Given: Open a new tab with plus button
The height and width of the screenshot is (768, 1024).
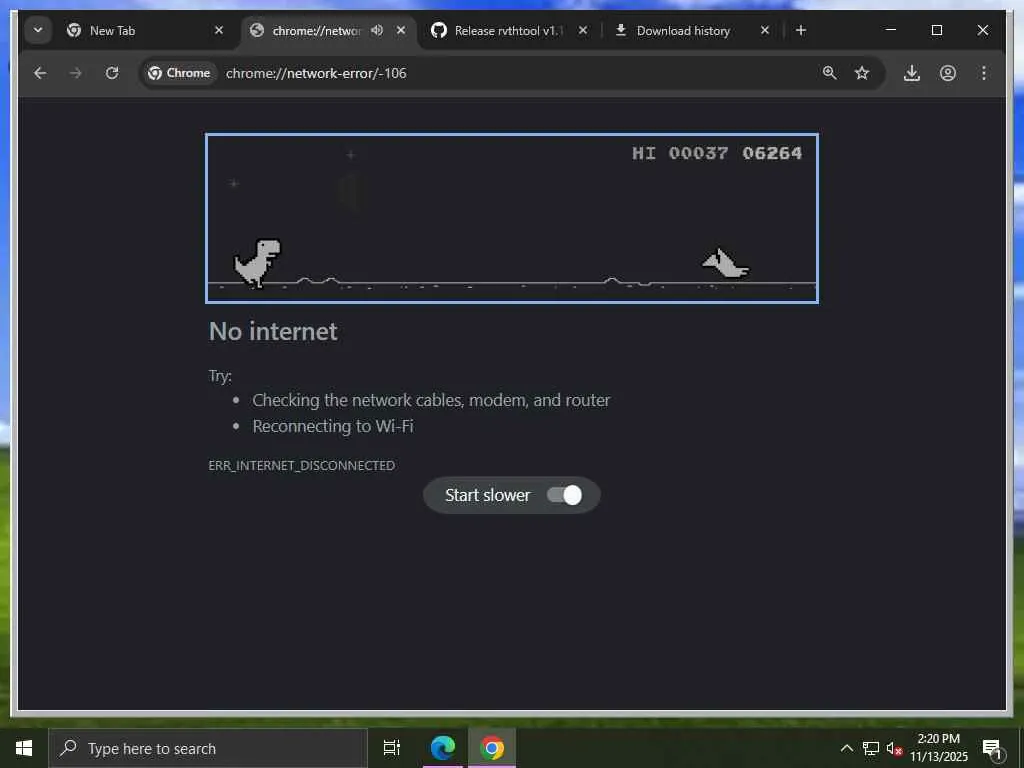Looking at the screenshot, I should tap(801, 30).
